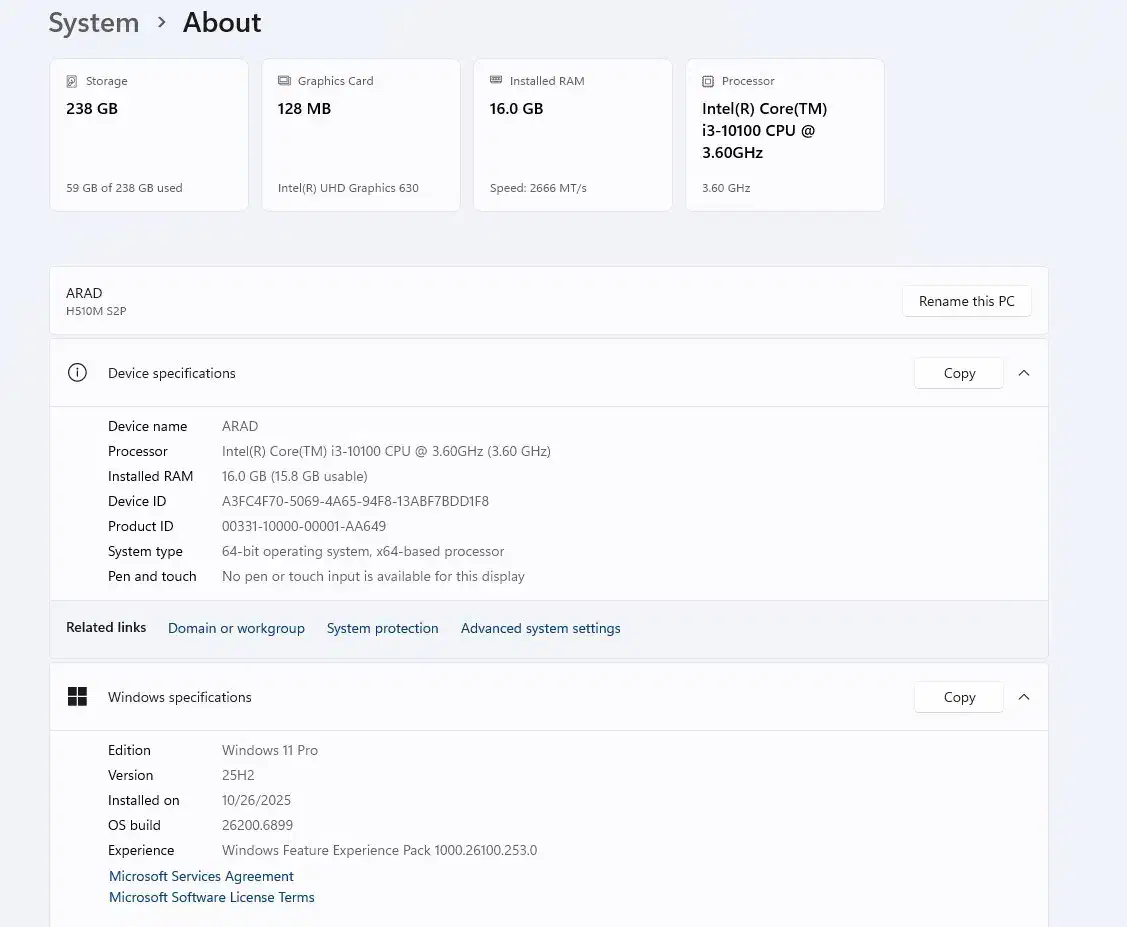Screen dimensions: 1127x927
Task: Click the Installed RAM icon
Action: (x=496, y=81)
